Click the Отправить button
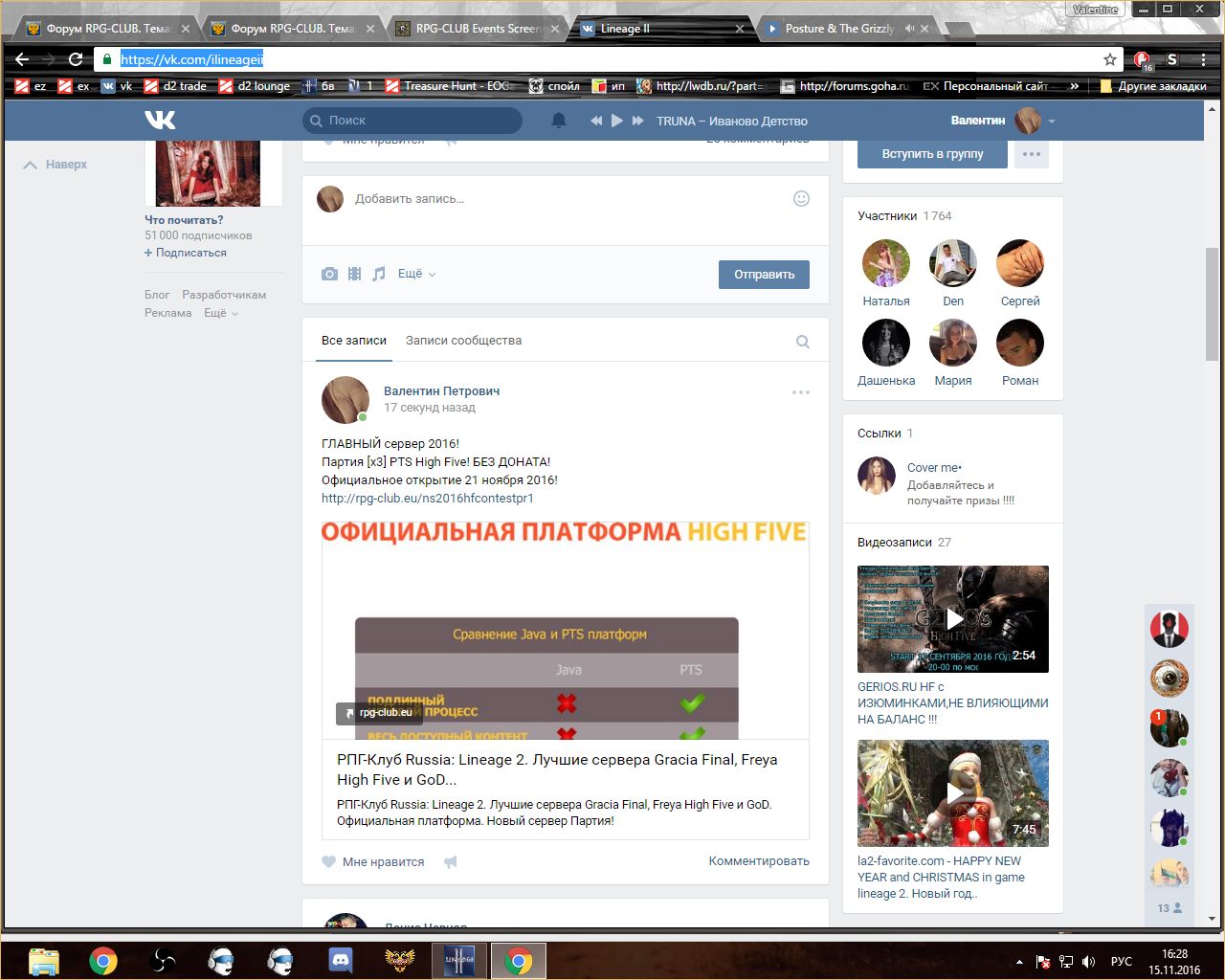 [x=764, y=275]
